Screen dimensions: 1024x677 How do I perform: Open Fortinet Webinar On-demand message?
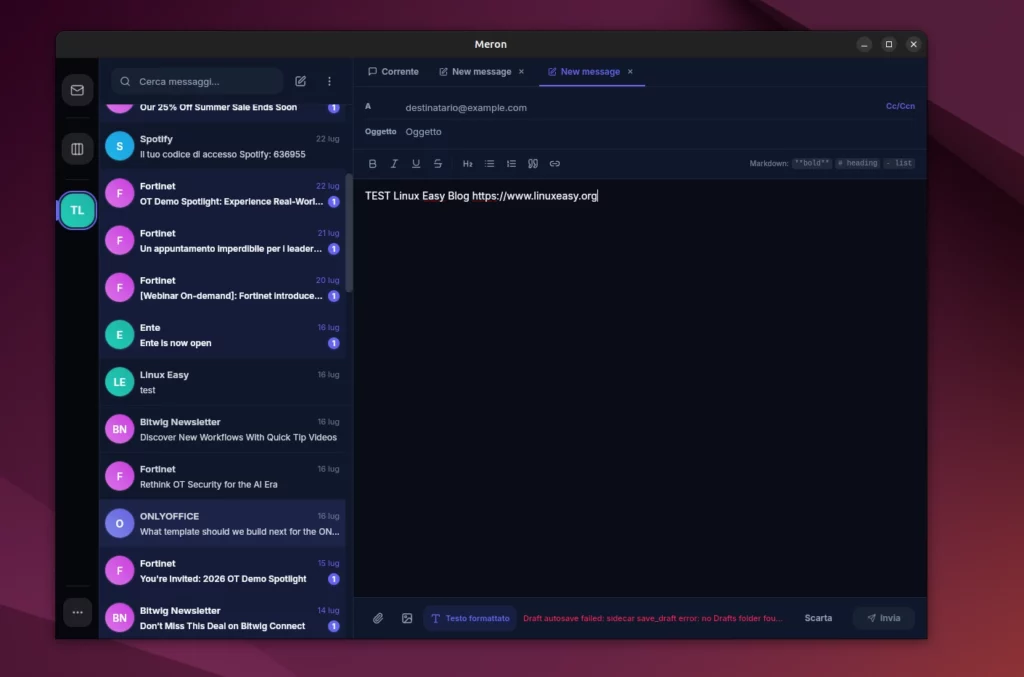[x=223, y=288]
